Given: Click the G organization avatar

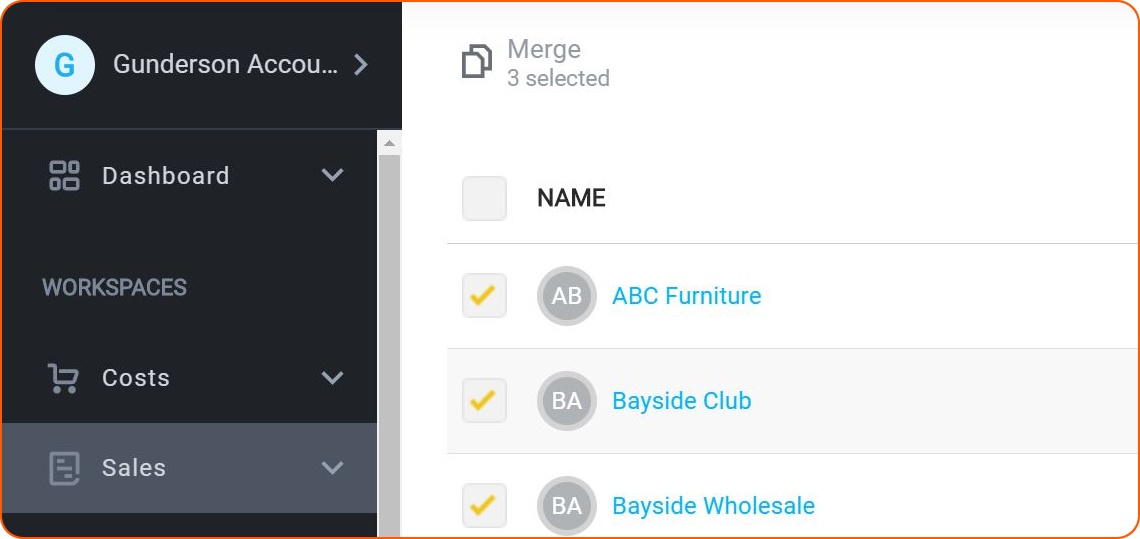Looking at the screenshot, I should click(x=65, y=65).
